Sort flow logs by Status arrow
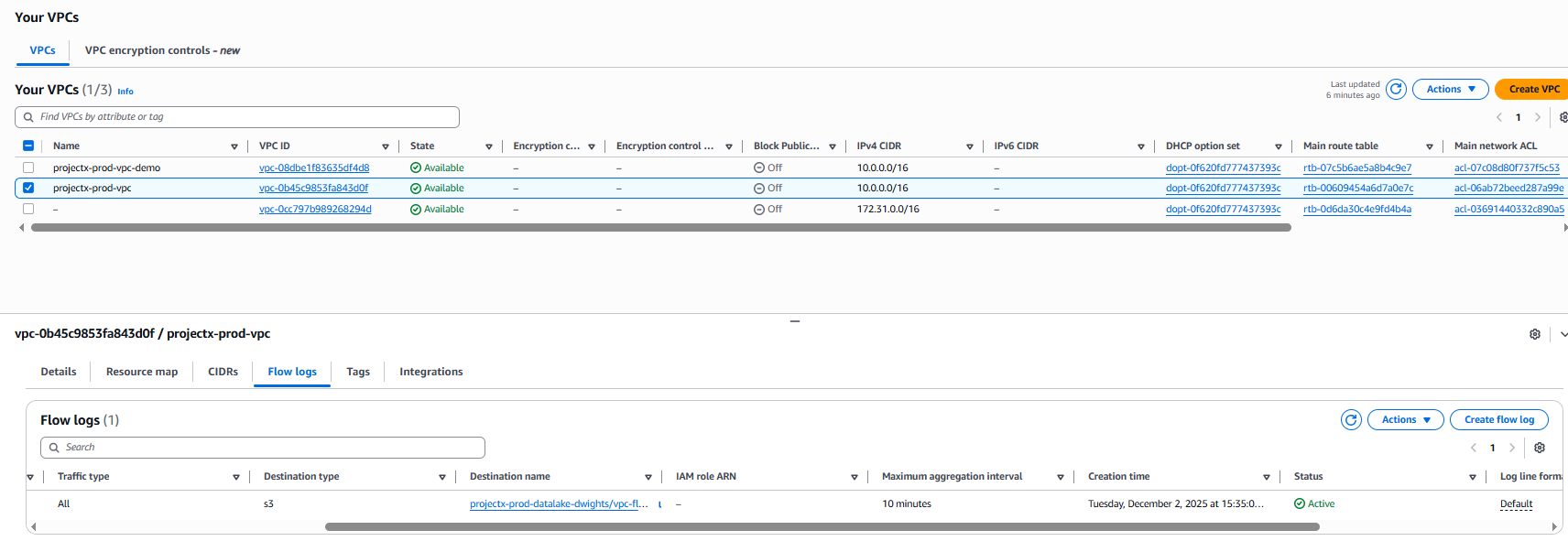The width and height of the screenshot is (1568, 541). pos(1473,477)
